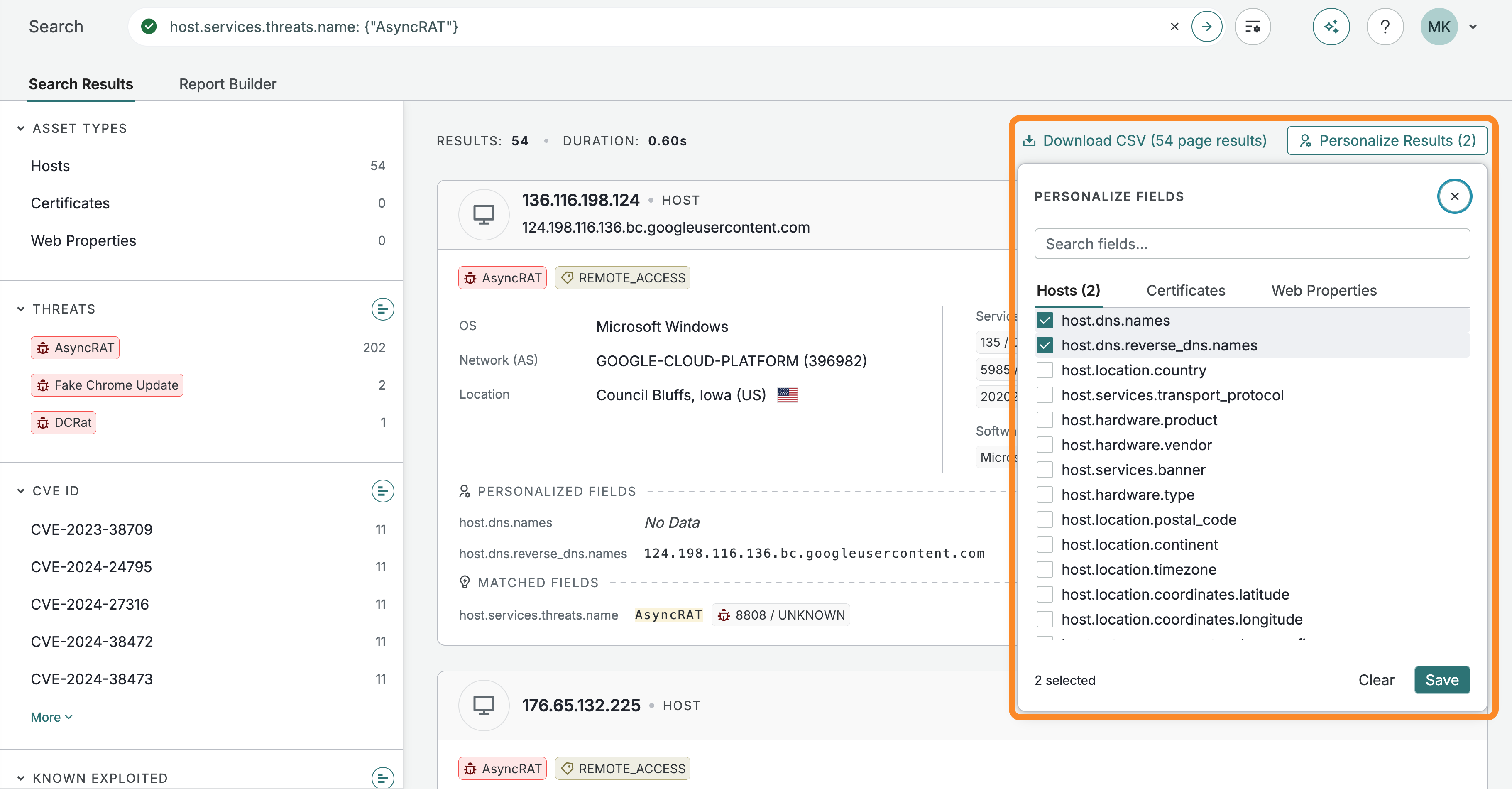Open Threats breakdown chart icon
The width and height of the screenshot is (1512, 789).
pyautogui.click(x=382, y=309)
